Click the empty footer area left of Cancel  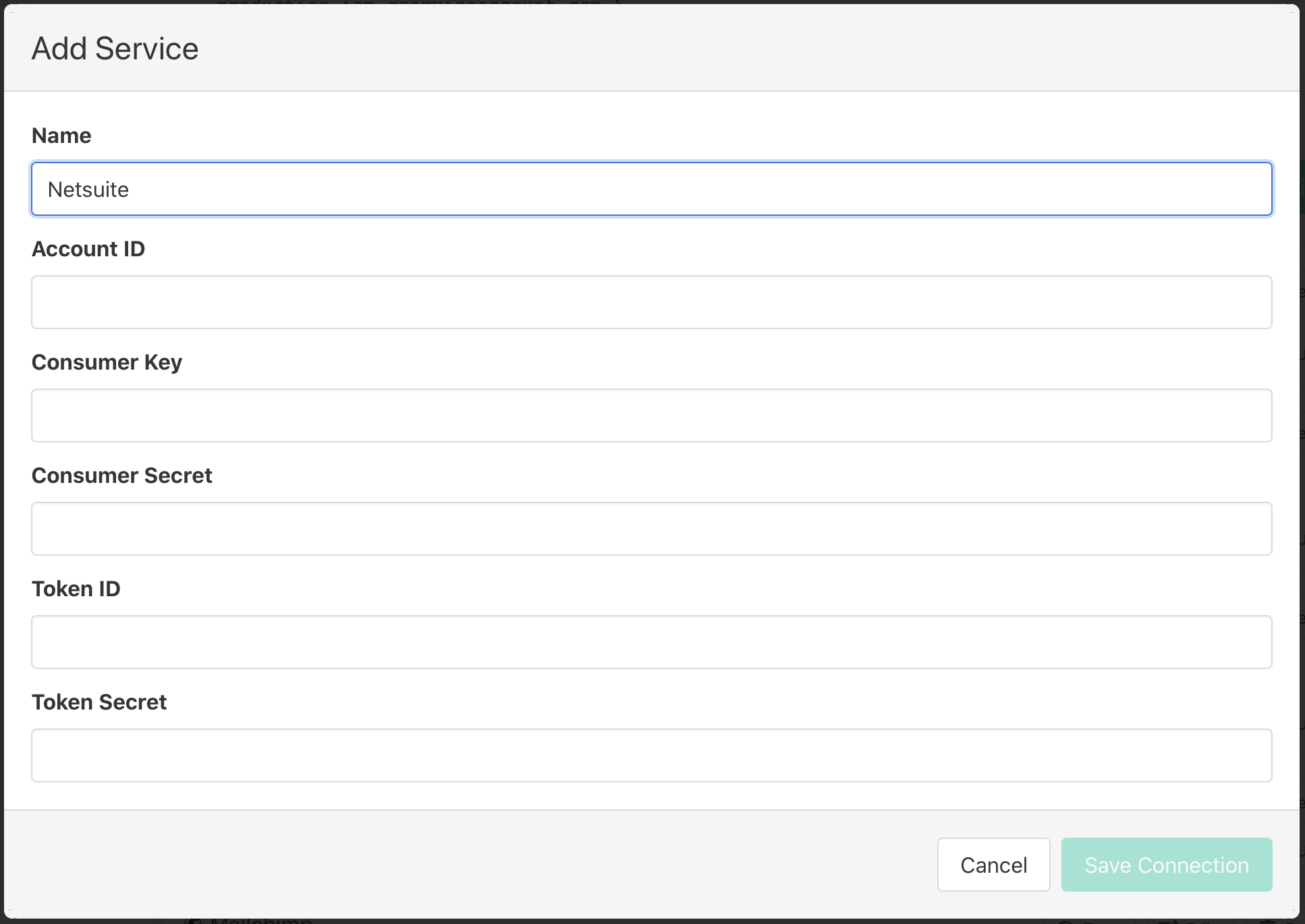click(472, 865)
